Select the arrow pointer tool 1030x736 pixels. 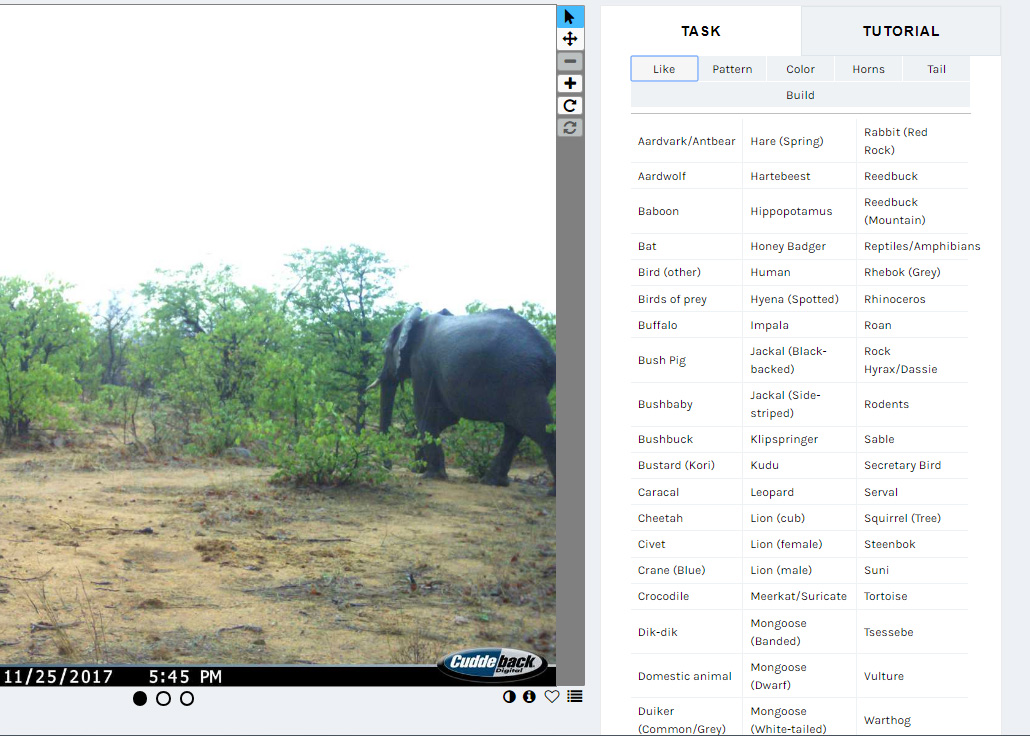570,17
